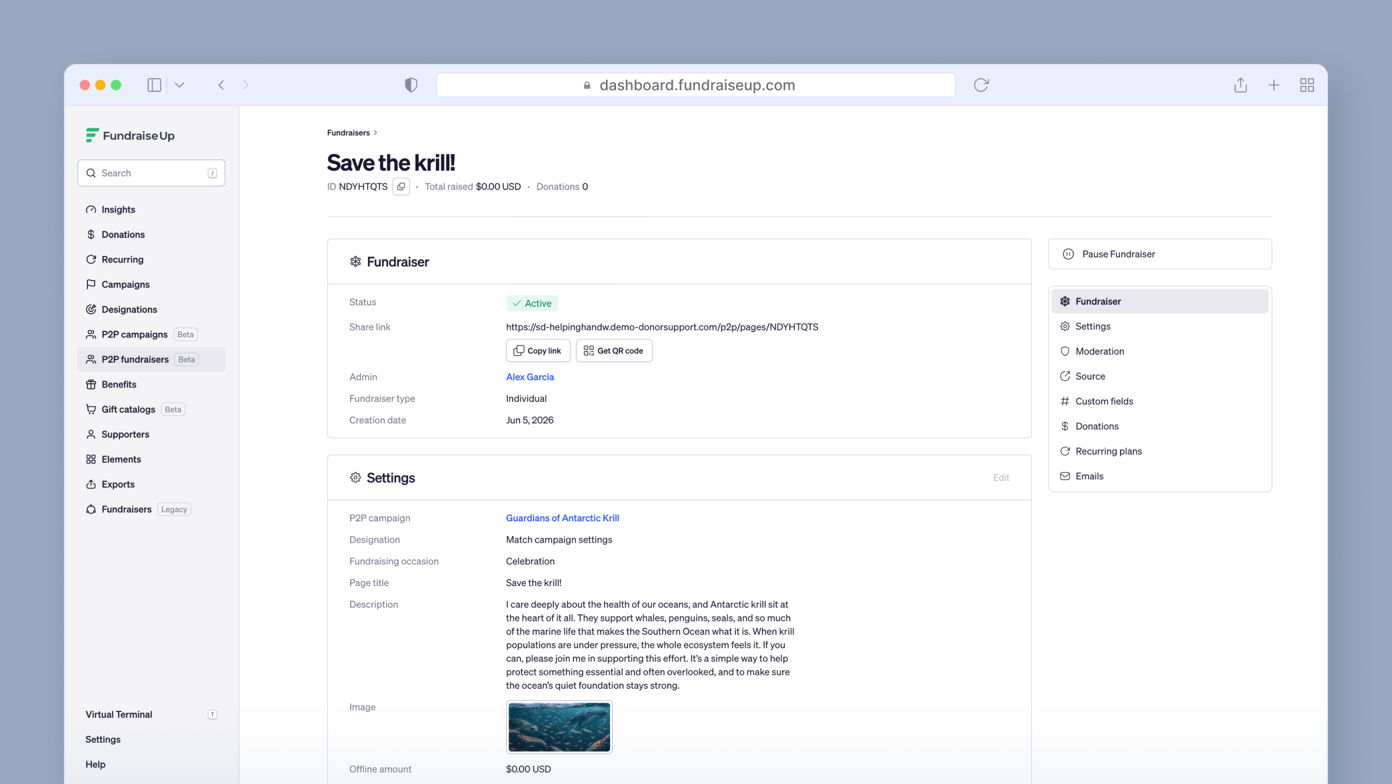
Task: Click the gear icon in the Fundraiser card header
Action: point(355,262)
